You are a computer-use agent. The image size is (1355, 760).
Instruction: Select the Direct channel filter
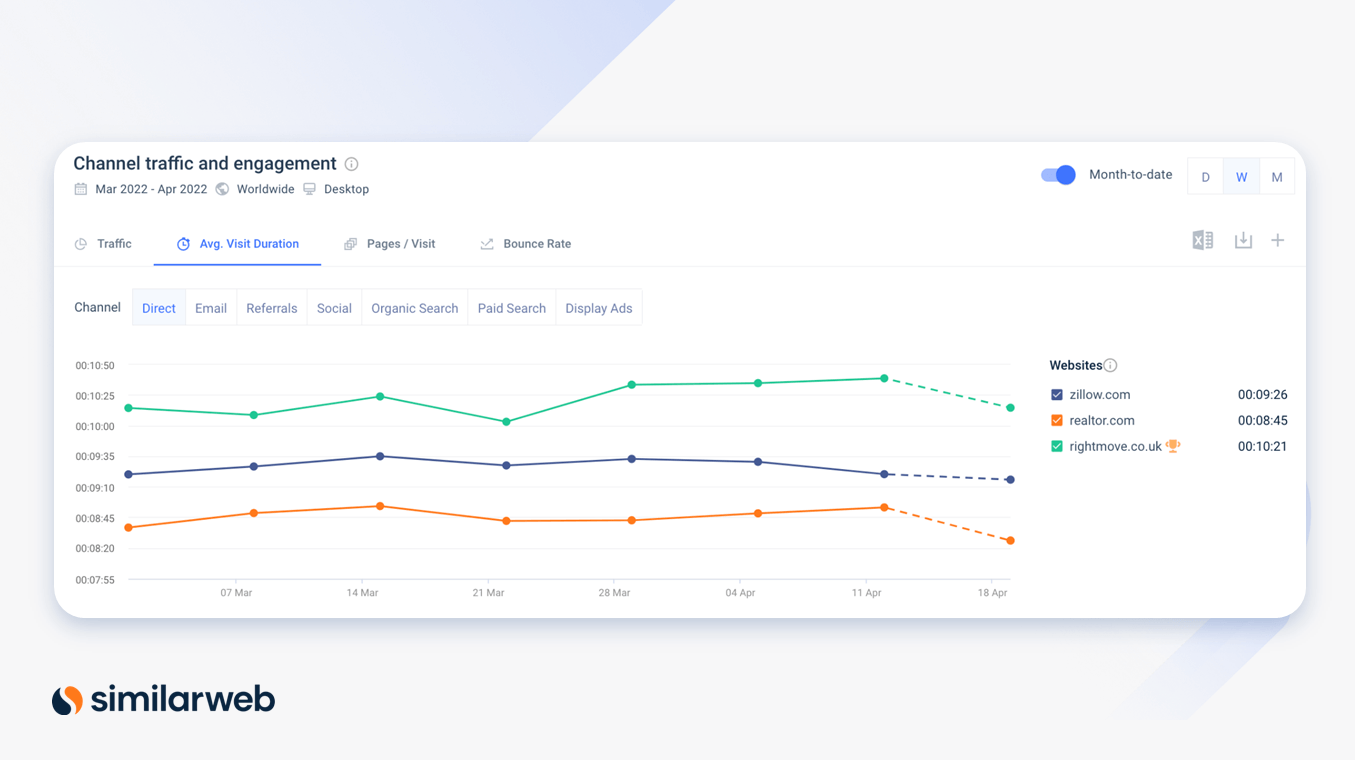click(x=159, y=308)
